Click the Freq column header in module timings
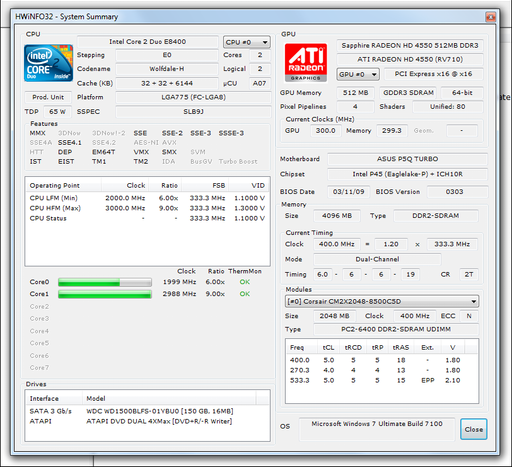 coord(301,347)
